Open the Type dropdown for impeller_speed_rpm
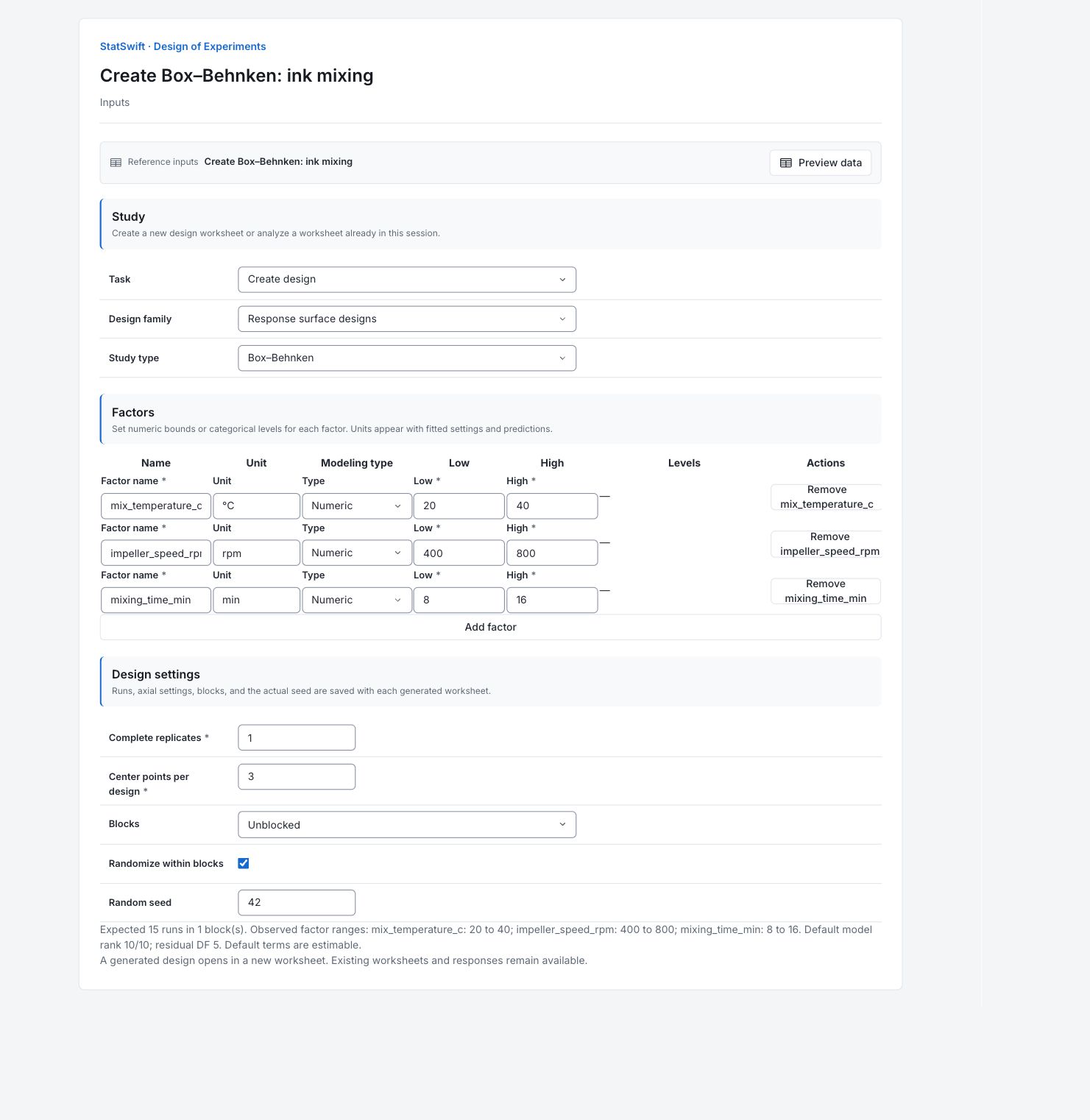Viewport: 1090px width, 1120px height. click(357, 553)
